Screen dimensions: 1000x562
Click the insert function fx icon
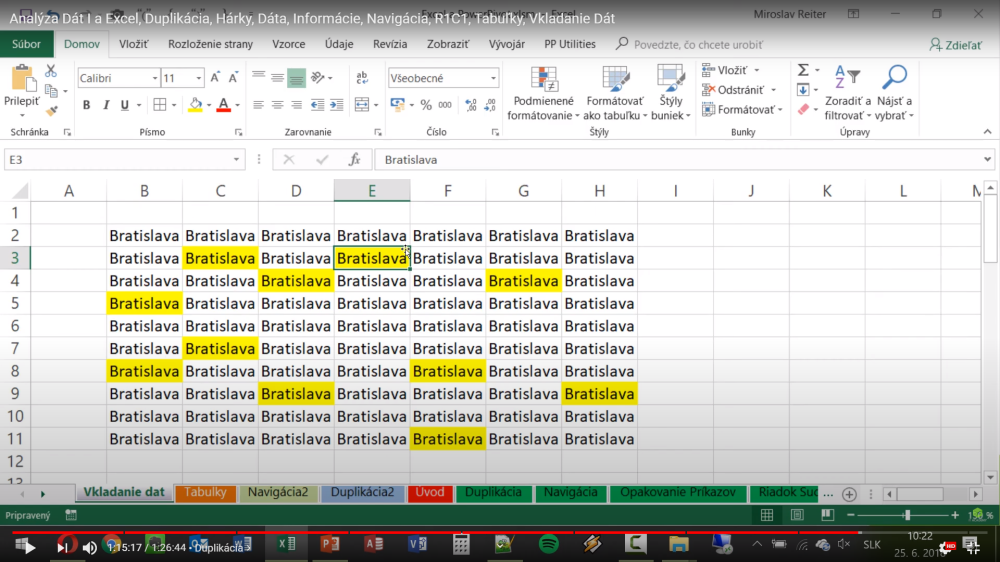click(x=354, y=160)
